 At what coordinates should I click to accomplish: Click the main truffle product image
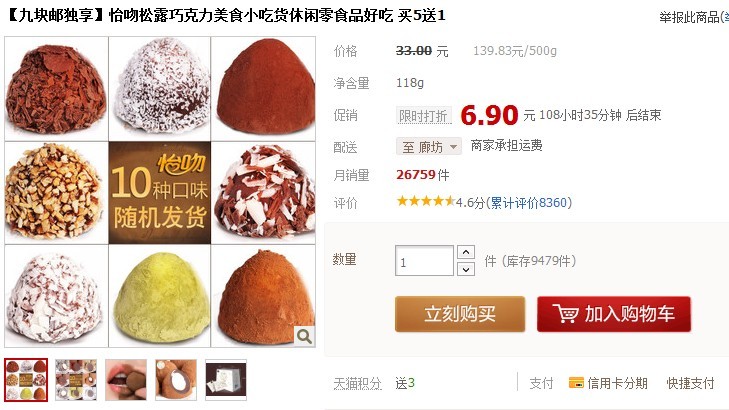[x=160, y=192]
